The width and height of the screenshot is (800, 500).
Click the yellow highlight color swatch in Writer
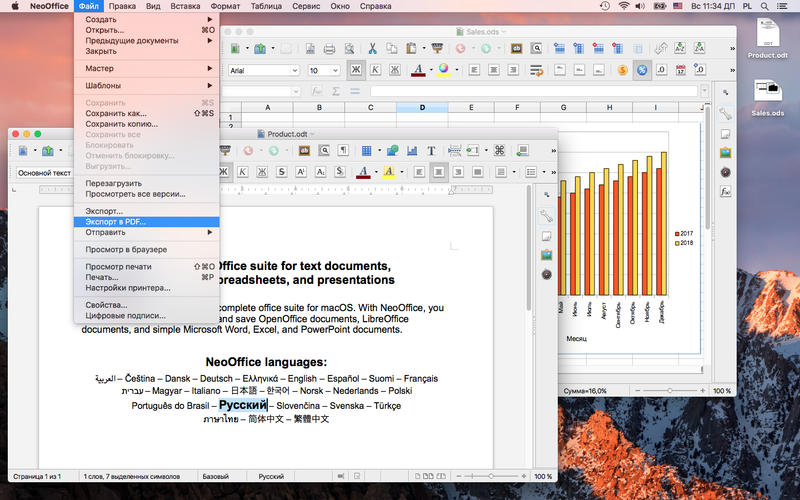point(388,172)
